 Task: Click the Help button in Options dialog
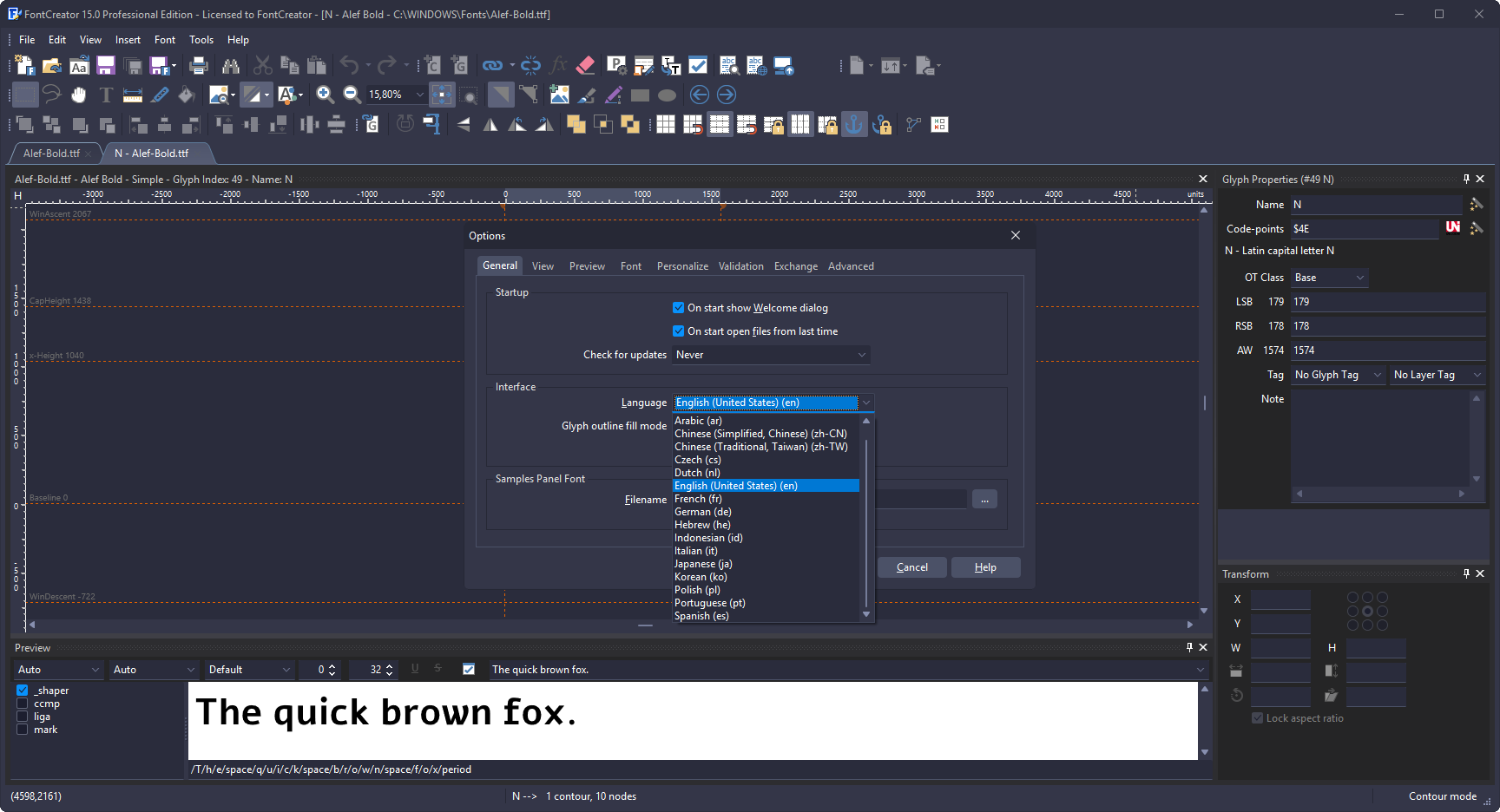pyautogui.click(x=985, y=567)
